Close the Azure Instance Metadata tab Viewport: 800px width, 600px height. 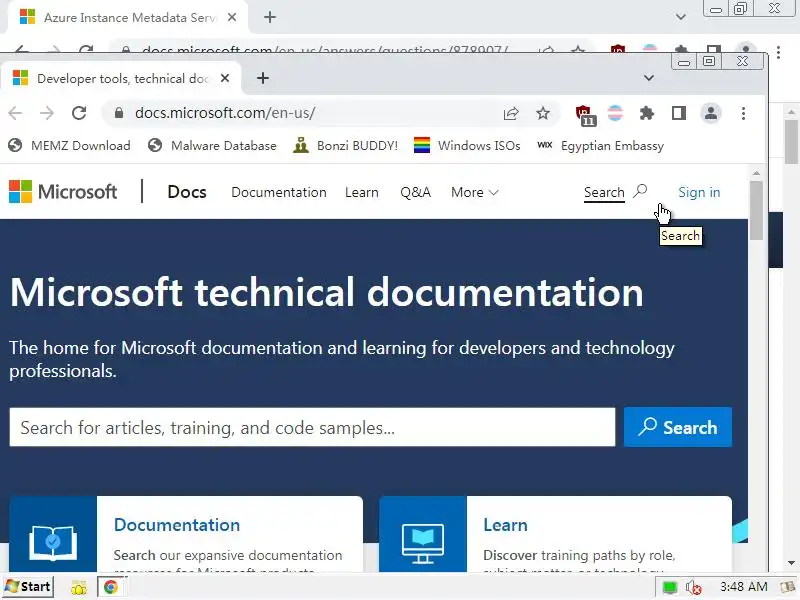coord(232,17)
